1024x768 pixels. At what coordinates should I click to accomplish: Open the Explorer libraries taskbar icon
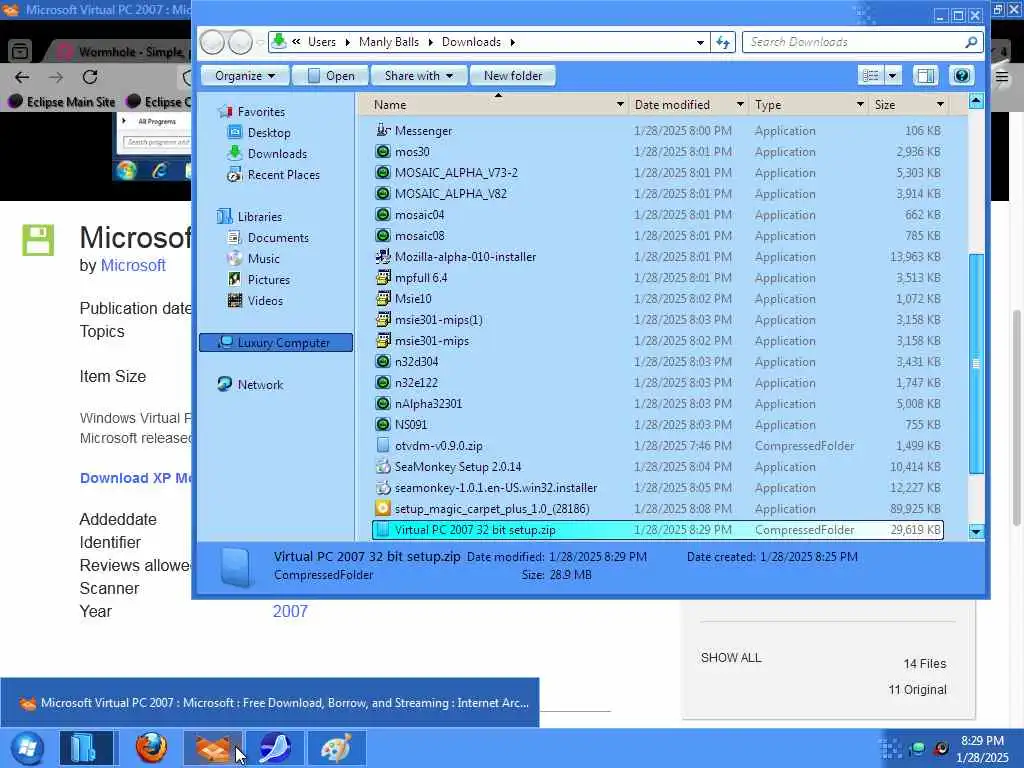(85, 748)
